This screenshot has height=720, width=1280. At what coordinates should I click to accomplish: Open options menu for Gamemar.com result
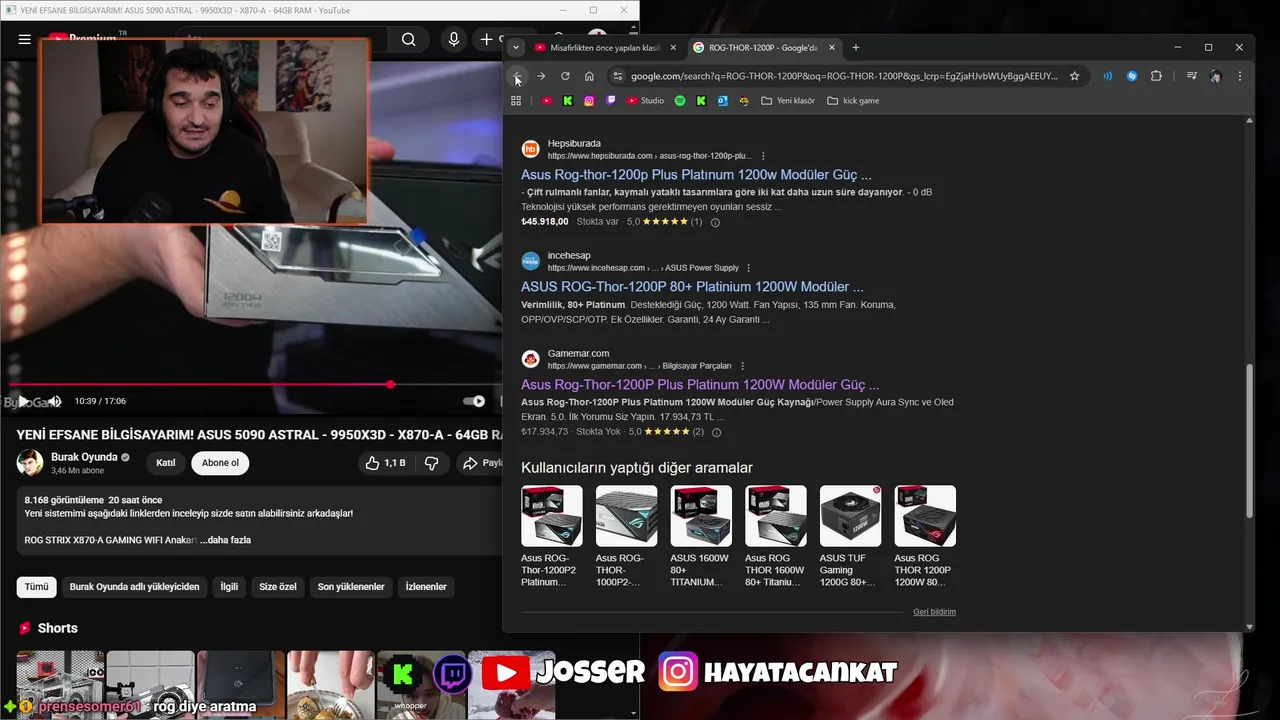pos(742,366)
